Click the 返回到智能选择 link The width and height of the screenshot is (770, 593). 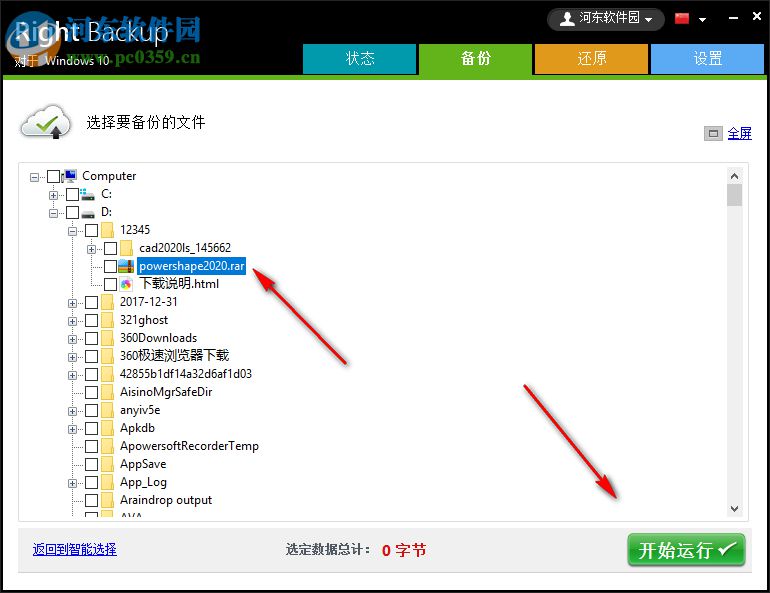(x=75, y=549)
